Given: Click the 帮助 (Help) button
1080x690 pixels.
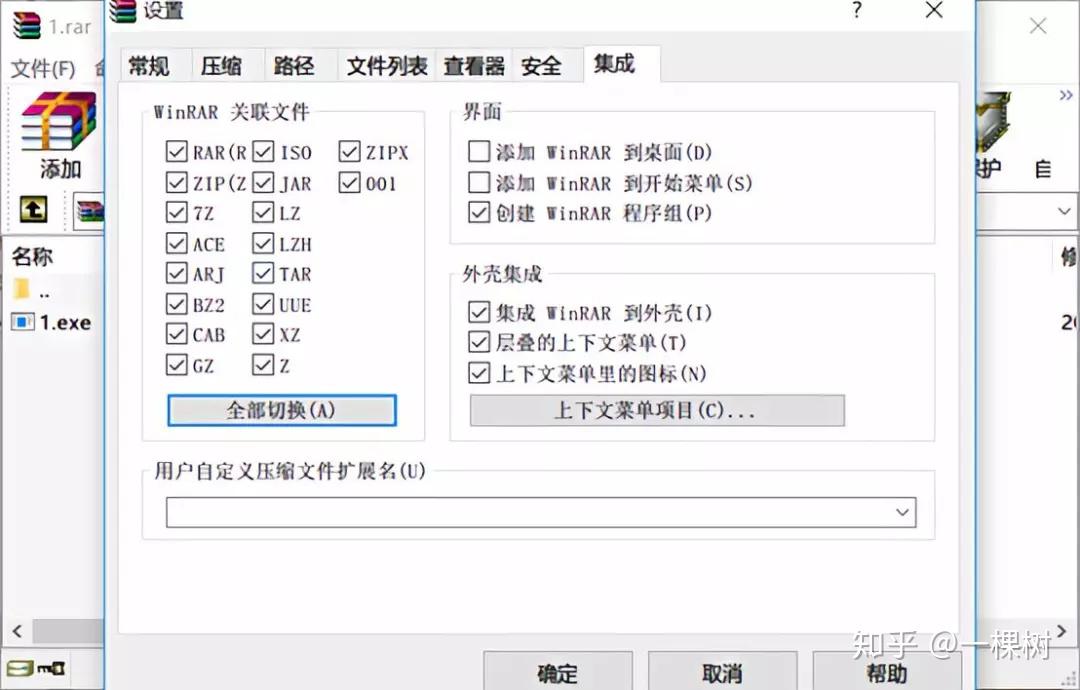Looking at the screenshot, I should pos(886,671).
